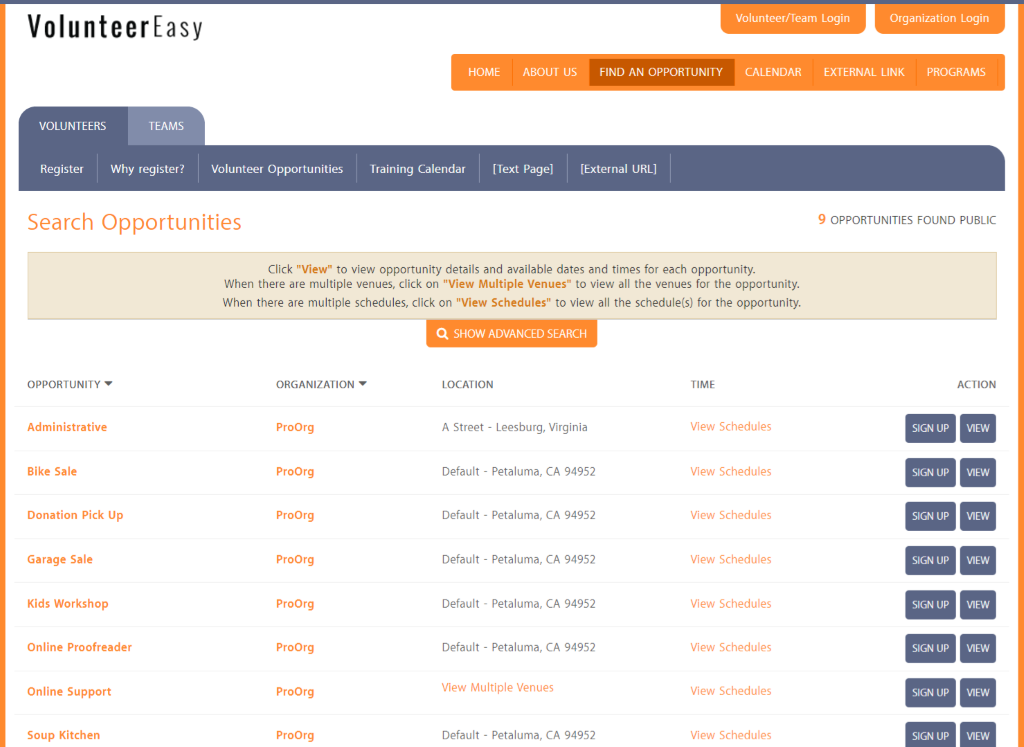View the Bike Sale details
Viewport: 1024px width, 747px height.
(x=978, y=473)
